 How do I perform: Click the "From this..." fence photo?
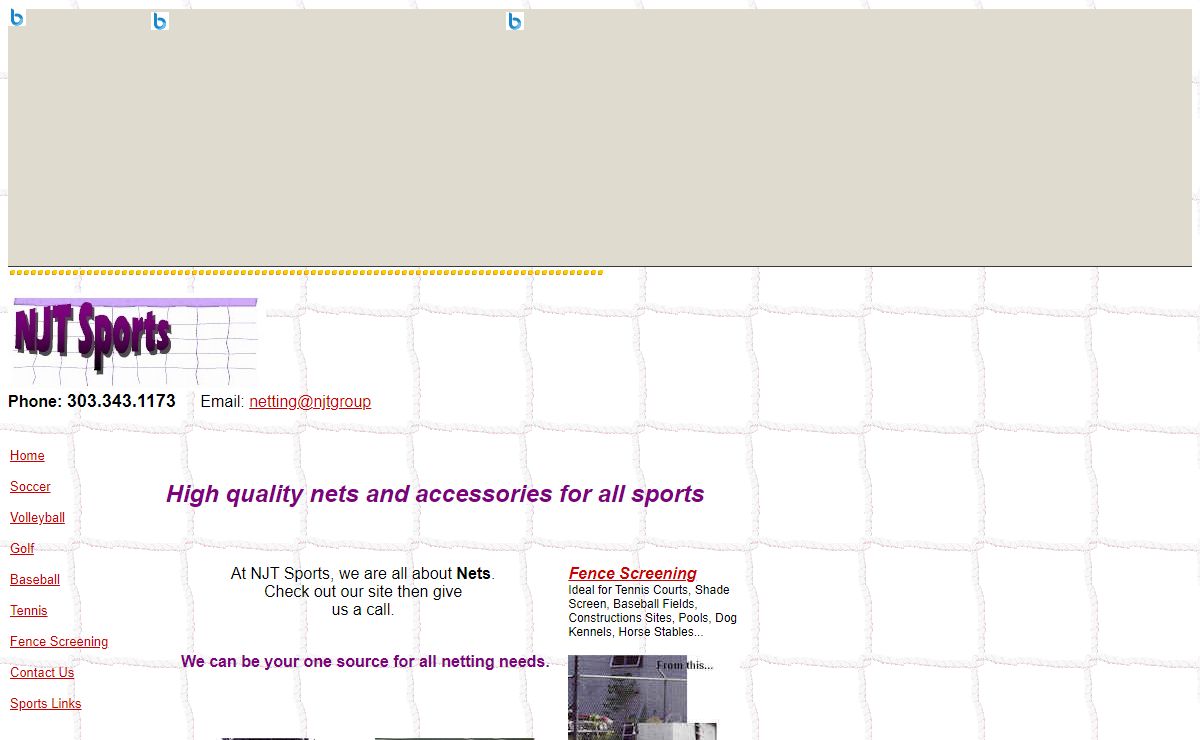642,697
